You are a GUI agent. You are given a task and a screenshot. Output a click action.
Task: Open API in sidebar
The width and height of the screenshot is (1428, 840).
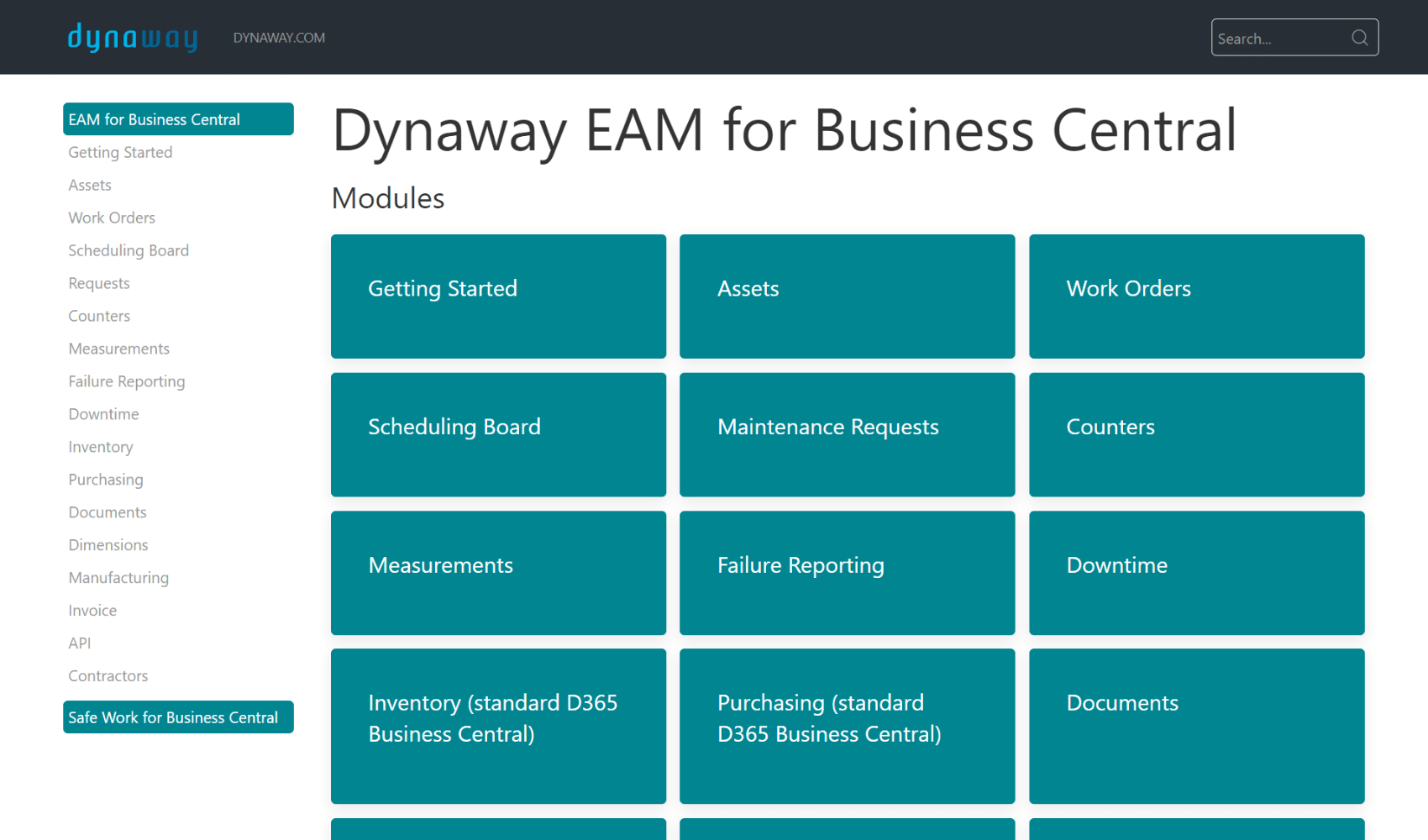coord(80,643)
